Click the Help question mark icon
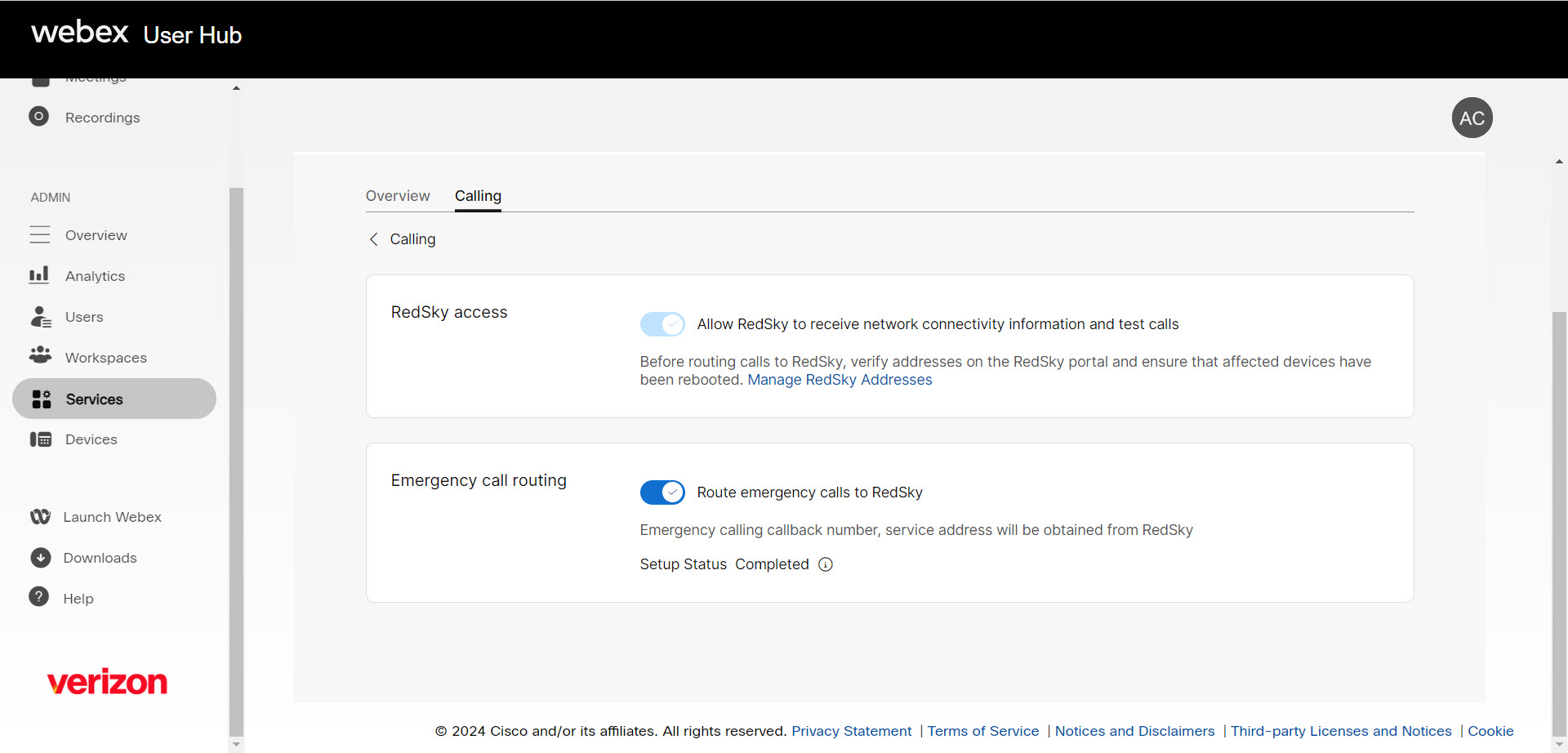This screenshot has height=753, width=1568. 38,597
